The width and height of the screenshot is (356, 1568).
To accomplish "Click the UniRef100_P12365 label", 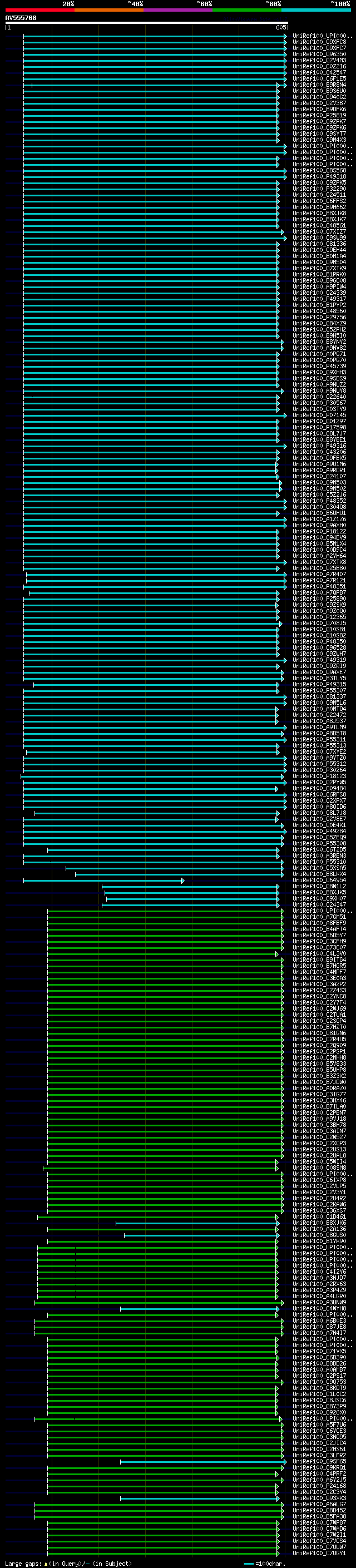I will click(319, 617).
